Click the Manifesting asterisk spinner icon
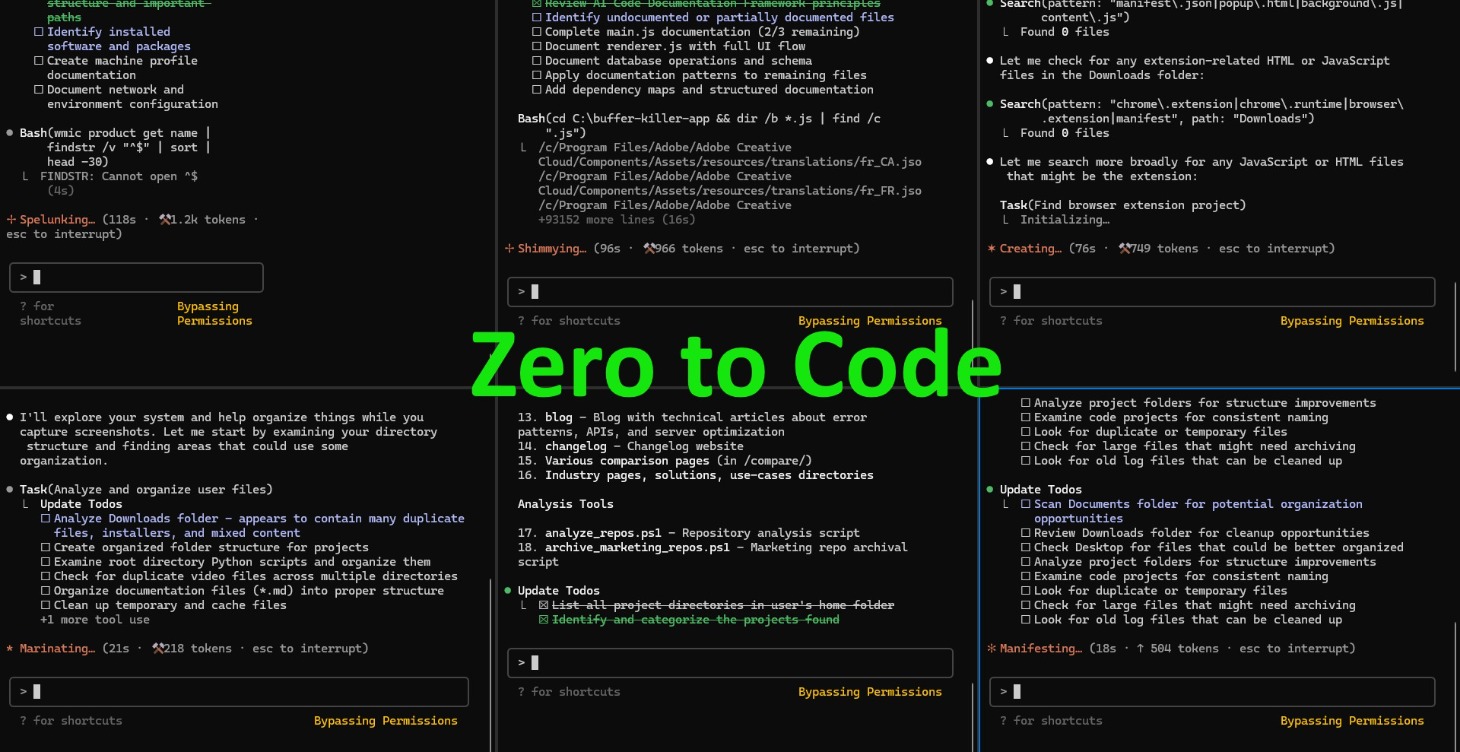The width and height of the screenshot is (1460, 752). [x=989, y=648]
